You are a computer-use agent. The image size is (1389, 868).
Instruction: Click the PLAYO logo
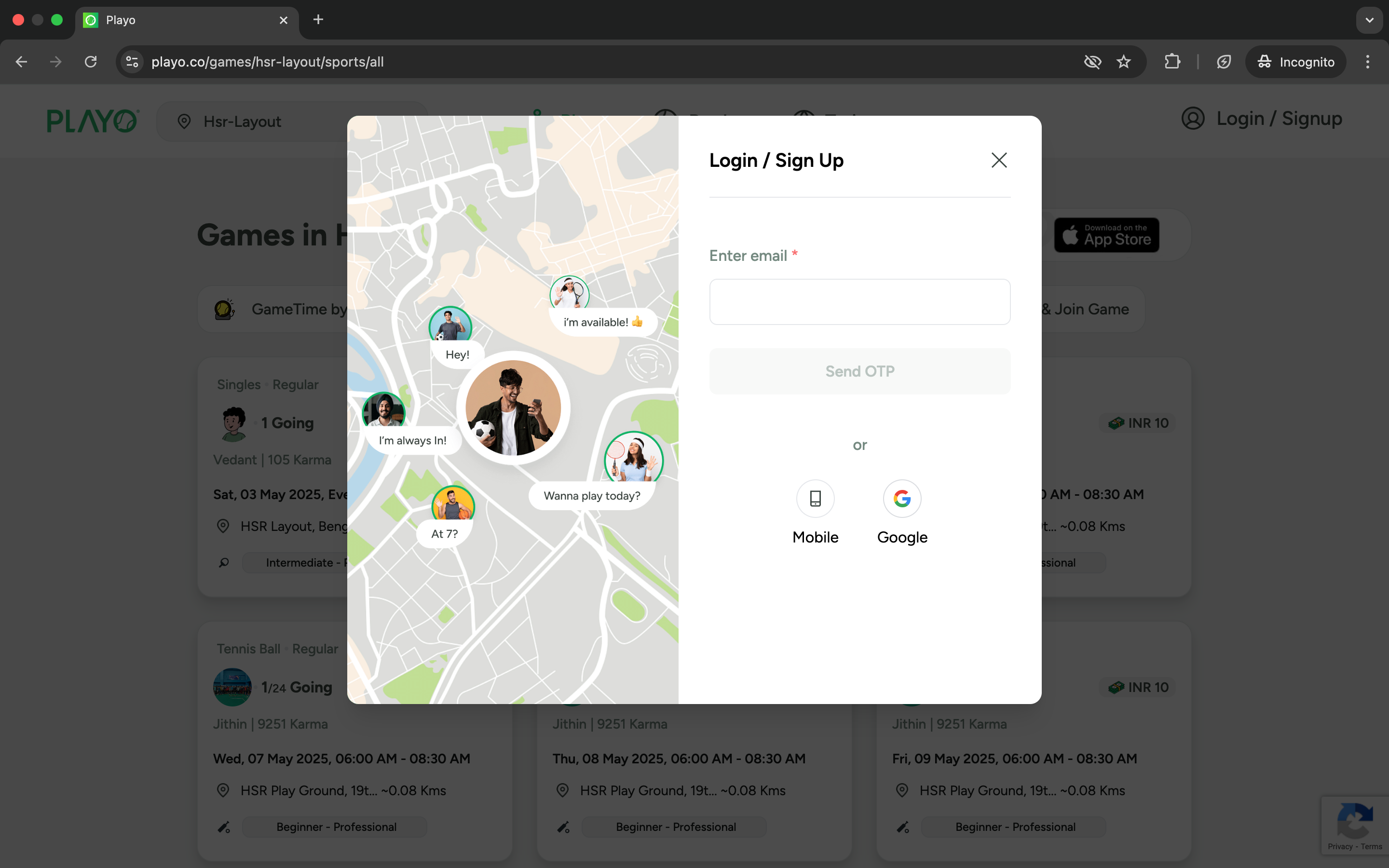pos(93,121)
